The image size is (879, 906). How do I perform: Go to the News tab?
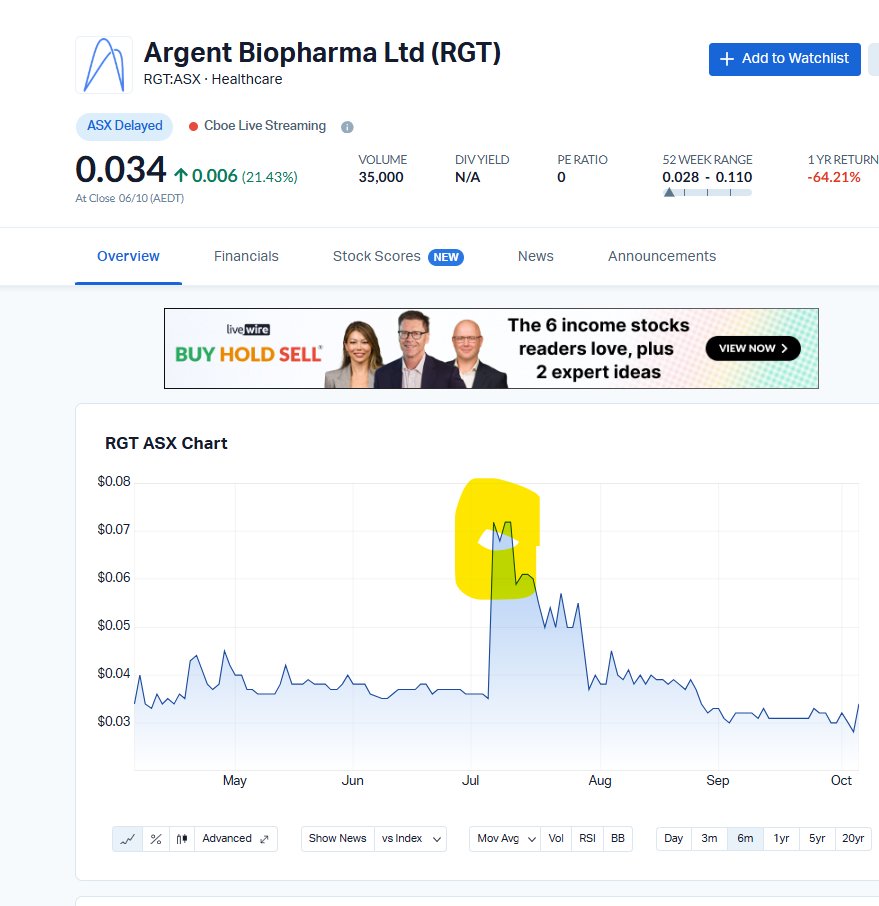click(536, 257)
